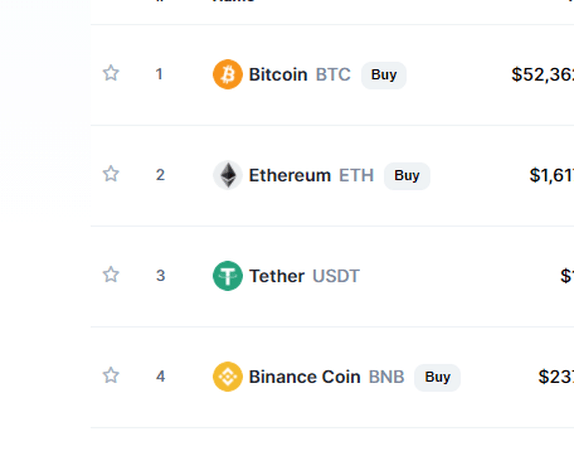The image size is (574, 456).
Task: Open the Buy option for Ethereum
Action: 407,176
